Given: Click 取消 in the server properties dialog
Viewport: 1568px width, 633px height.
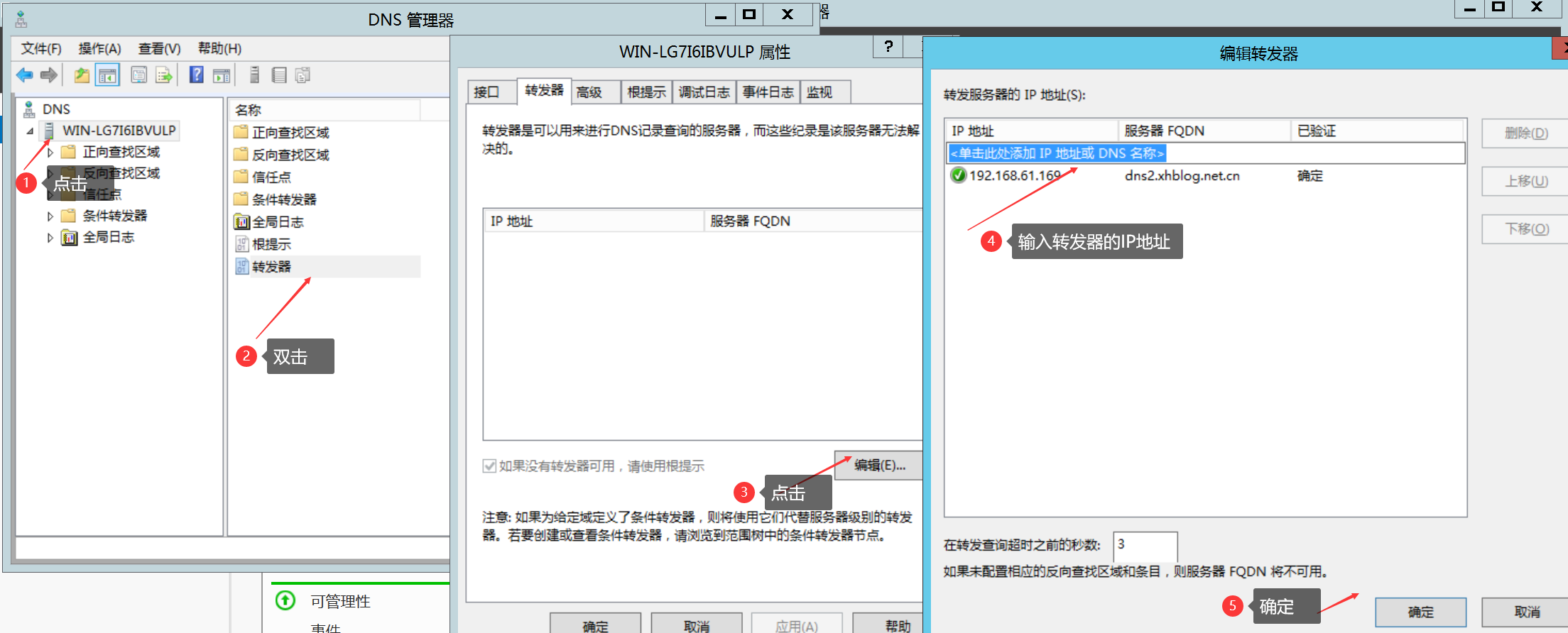Looking at the screenshot, I should pos(697,624).
